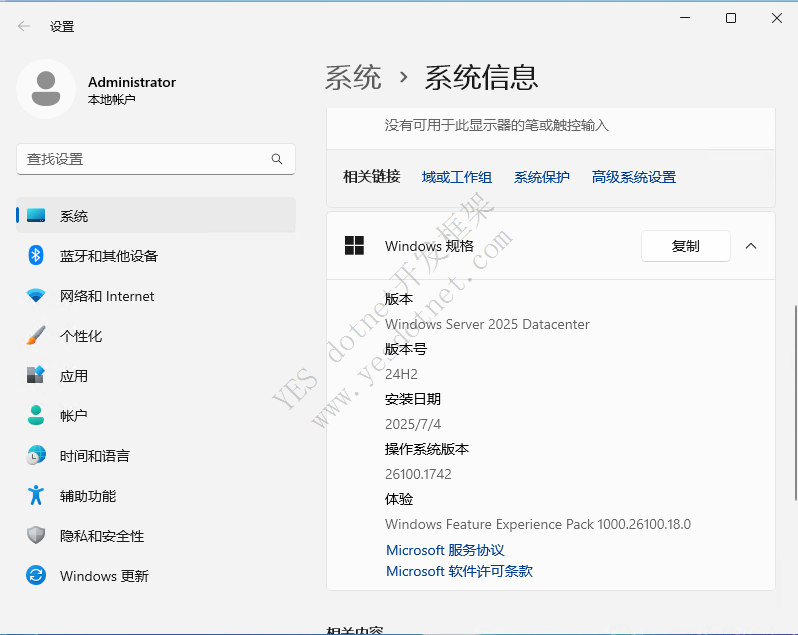The height and width of the screenshot is (635, 798).
Task: Click the vertical scrollbar thumb
Action: tap(795, 403)
